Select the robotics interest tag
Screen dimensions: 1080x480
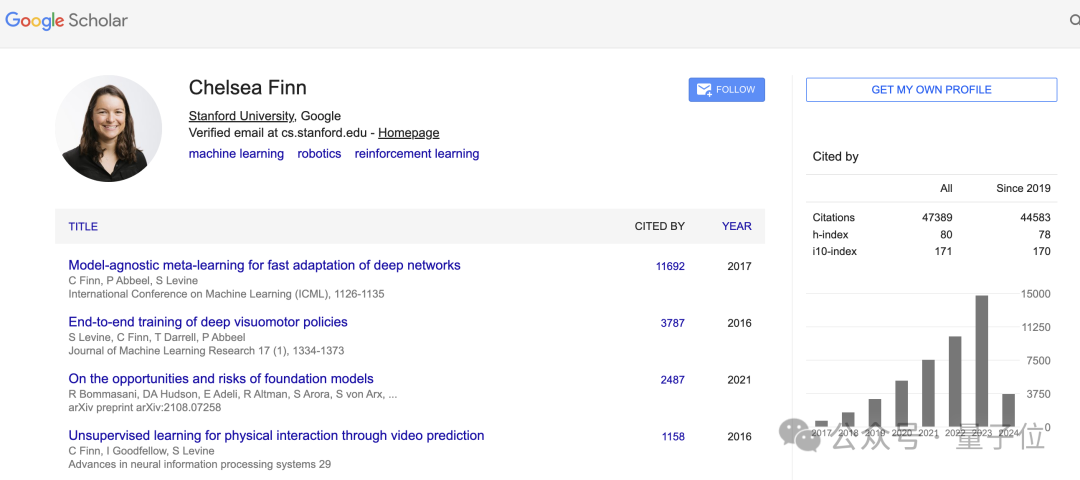[319, 154]
